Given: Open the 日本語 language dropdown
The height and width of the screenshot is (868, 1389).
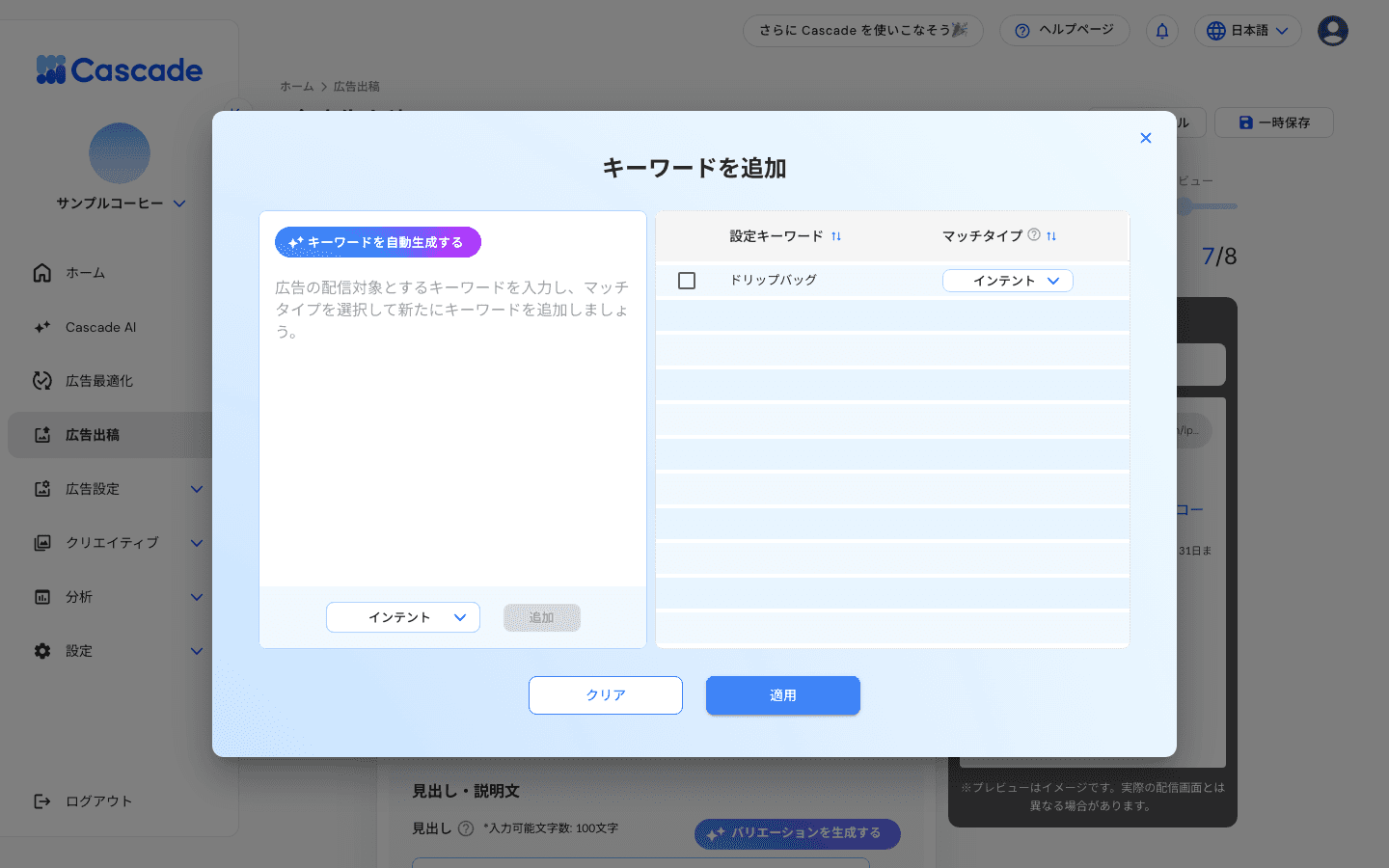Looking at the screenshot, I should (1248, 31).
